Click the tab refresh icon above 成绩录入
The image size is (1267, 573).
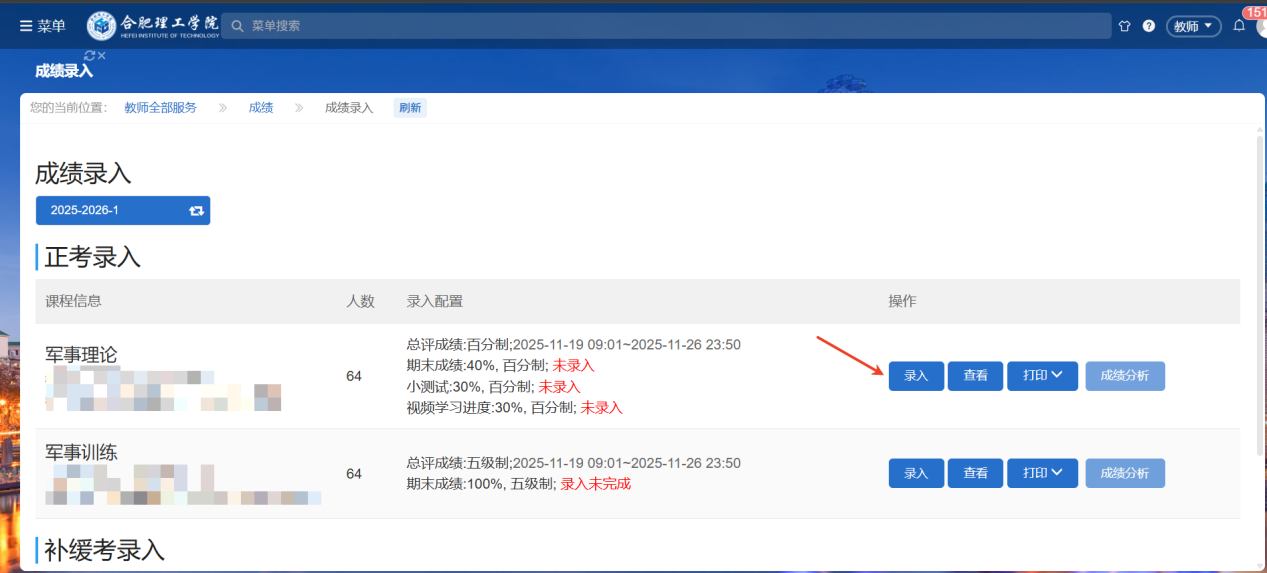click(90, 56)
